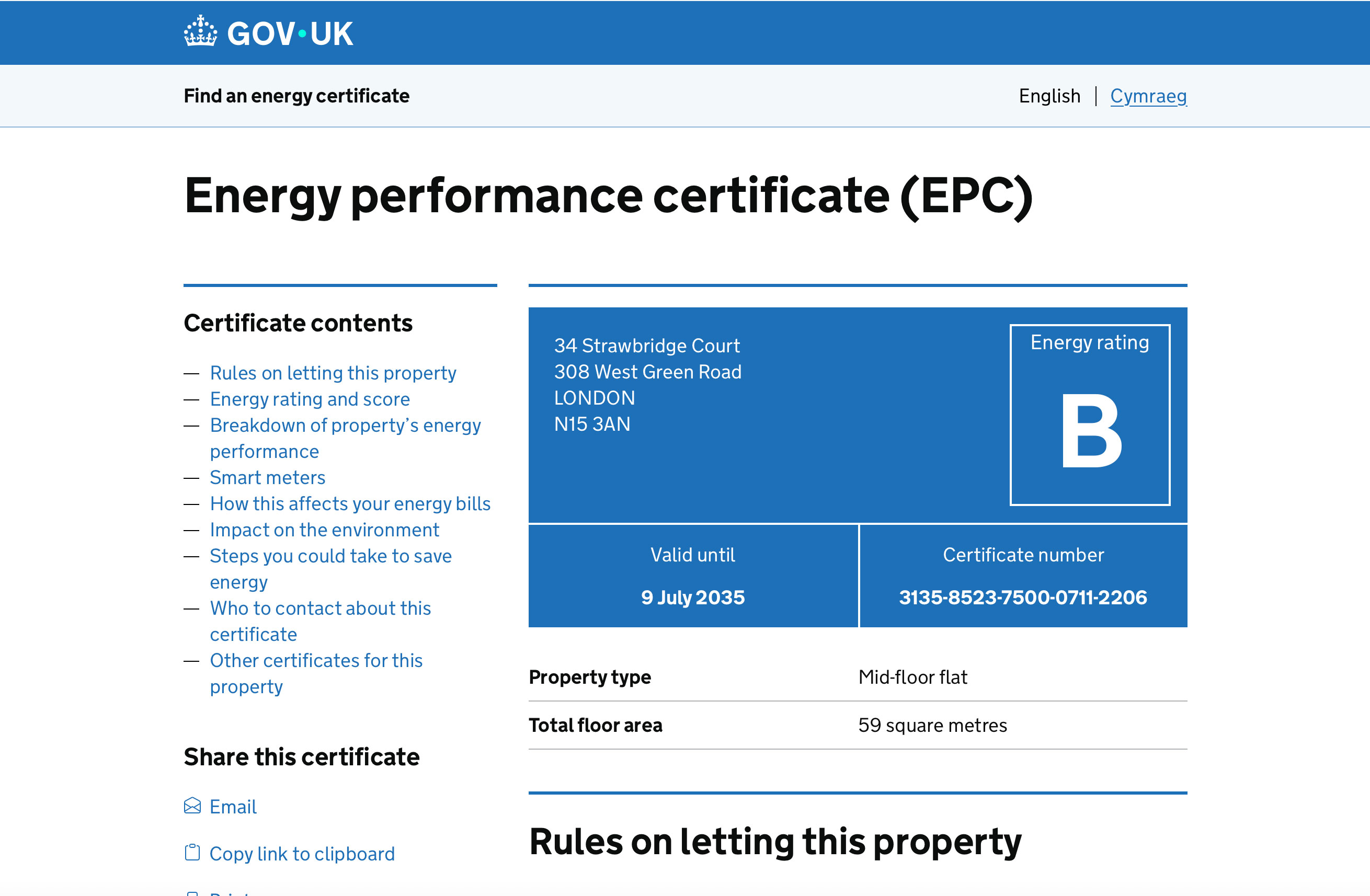Click the GOV.UK header wordmark
The image size is (1370, 896).
tap(290, 33)
